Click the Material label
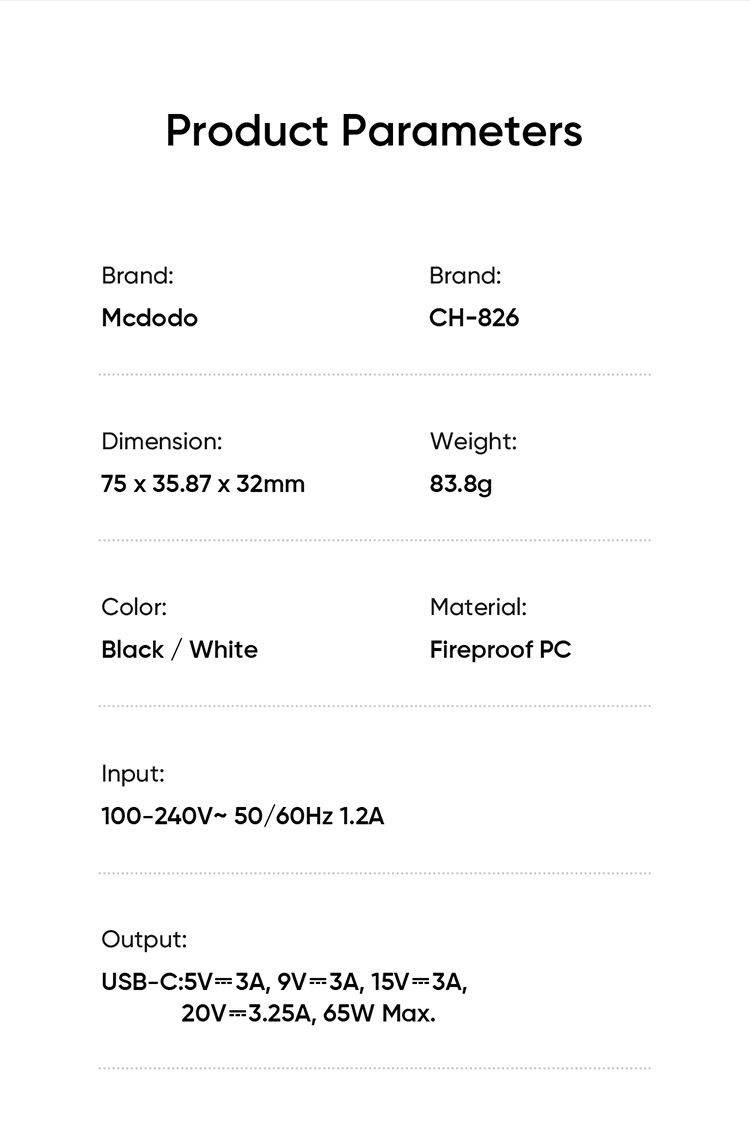This screenshot has width=750, height=1126. pos(478,608)
